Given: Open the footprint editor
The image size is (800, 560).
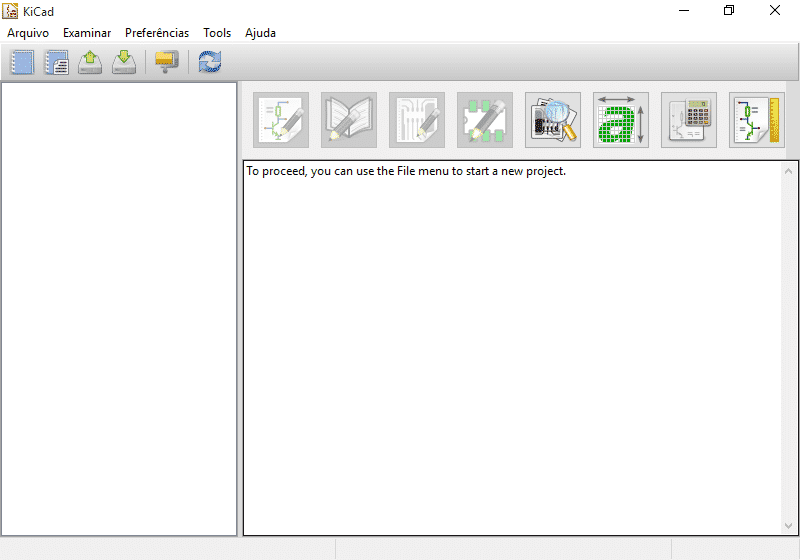Looking at the screenshot, I should (485, 120).
